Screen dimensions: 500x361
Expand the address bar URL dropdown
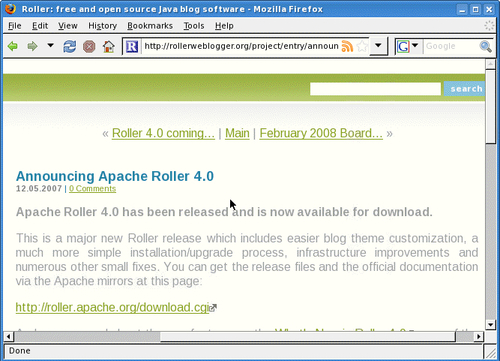click(378, 45)
